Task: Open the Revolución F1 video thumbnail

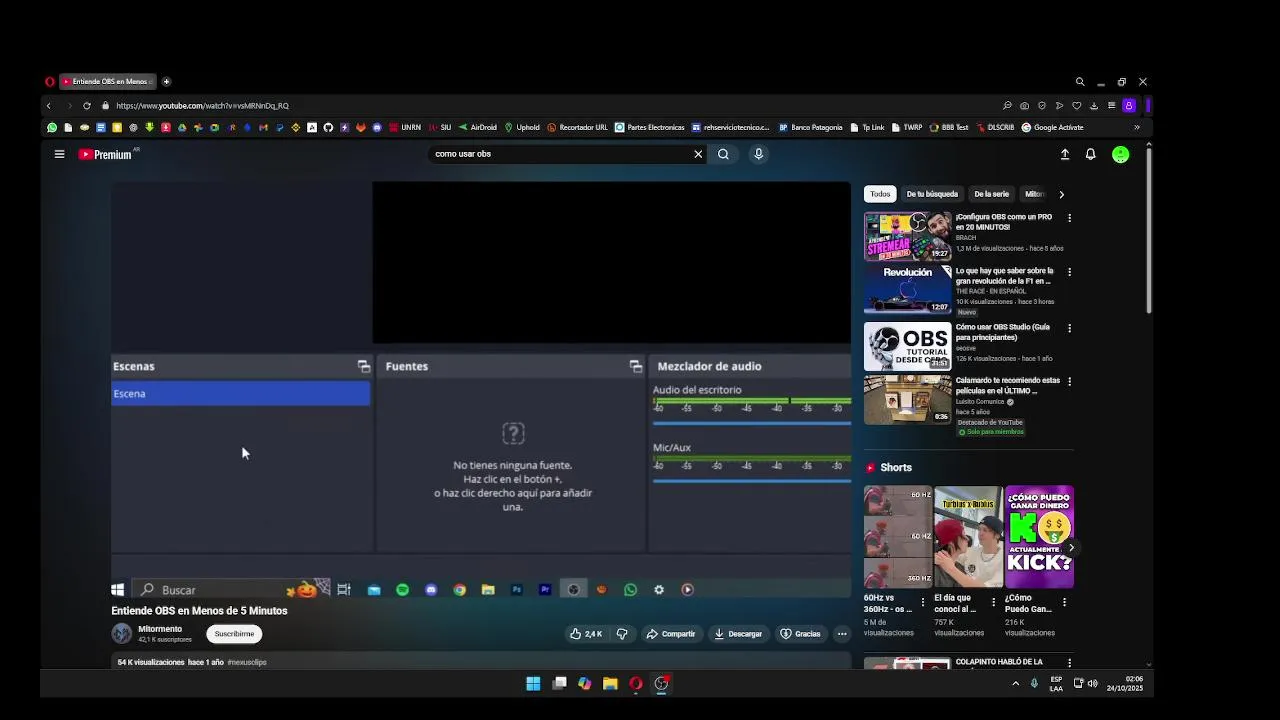Action: click(x=908, y=290)
